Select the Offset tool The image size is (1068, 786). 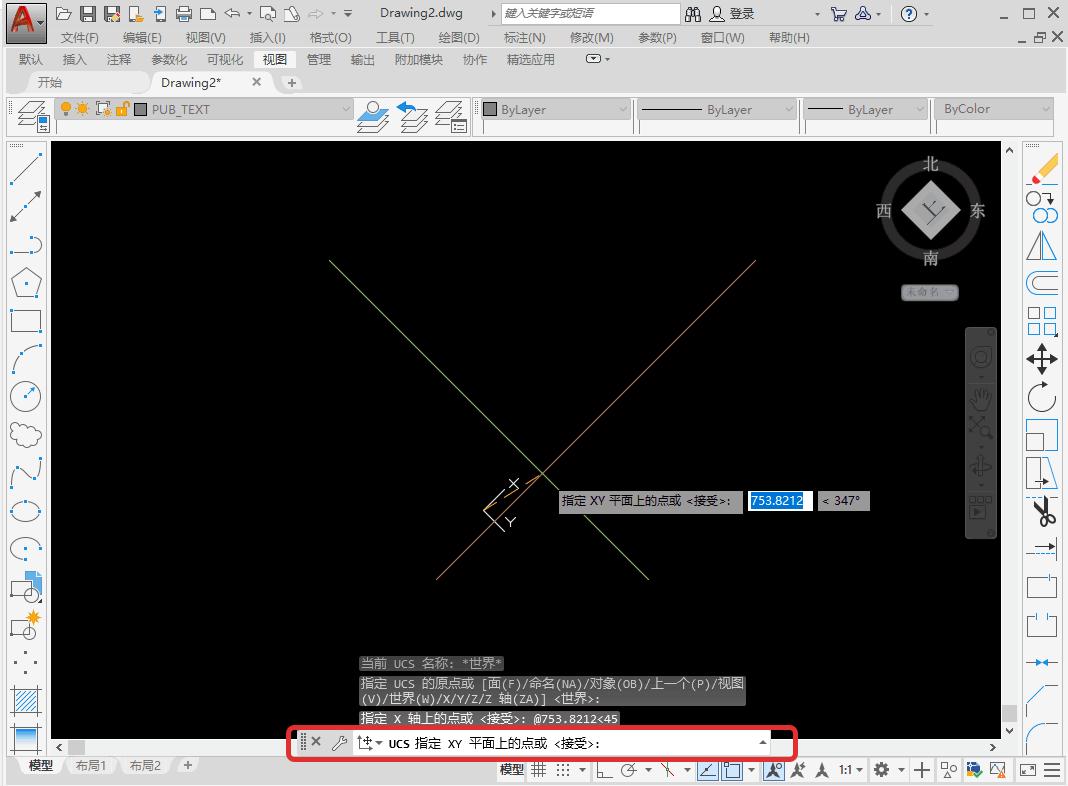point(1042,283)
